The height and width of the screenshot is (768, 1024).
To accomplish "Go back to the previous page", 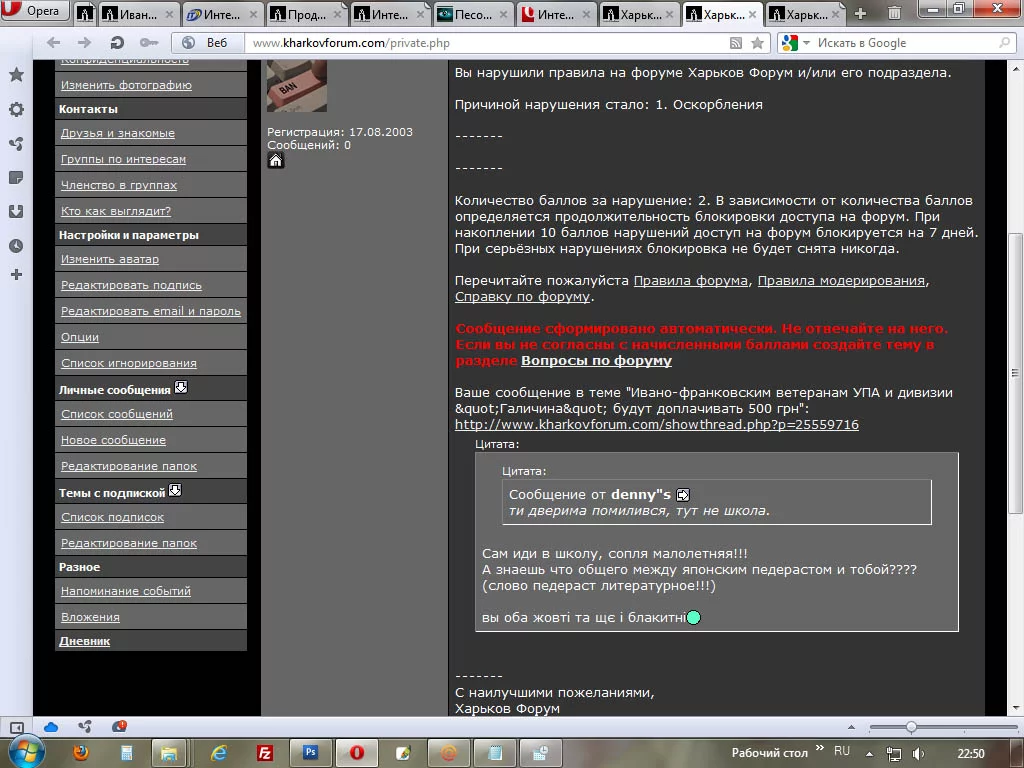I will (54, 42).
